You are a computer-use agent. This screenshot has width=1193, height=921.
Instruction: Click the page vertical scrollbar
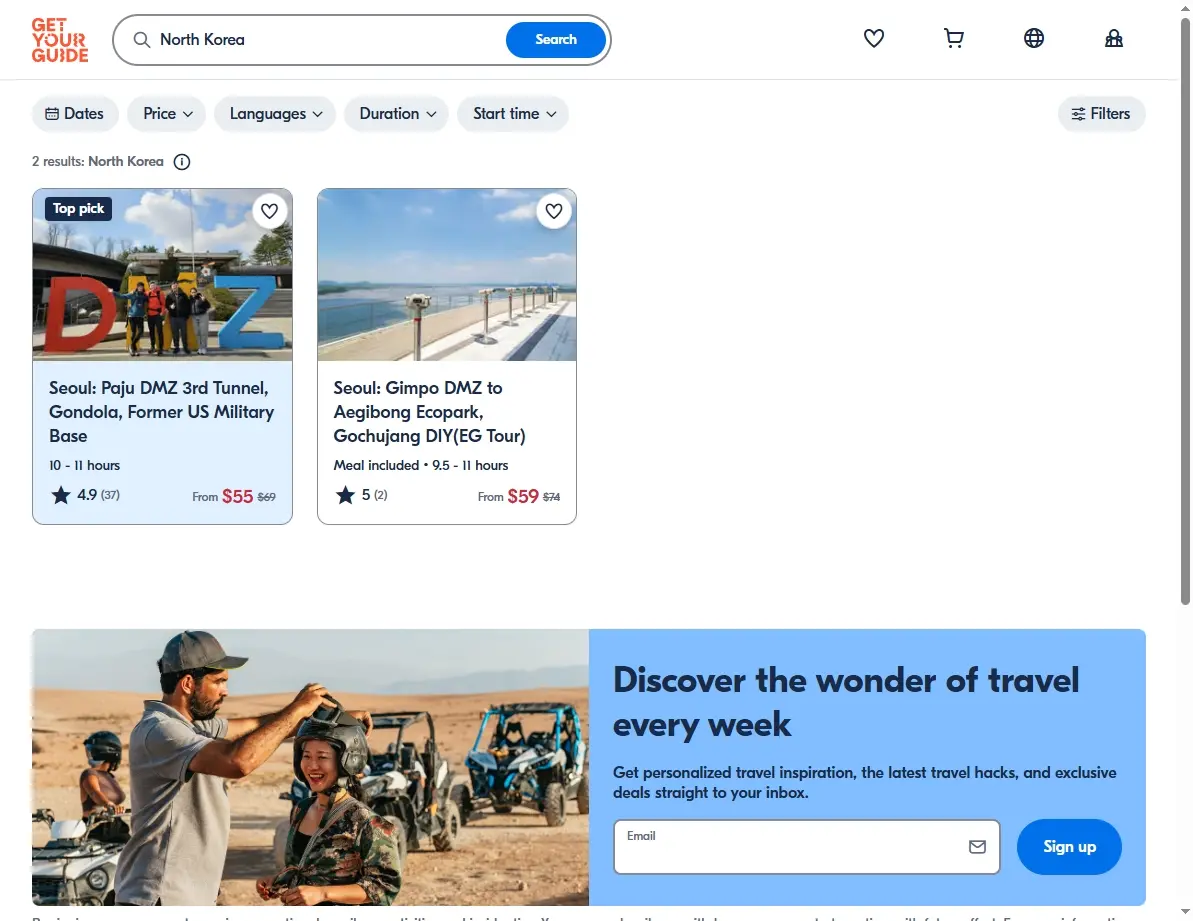1185,312
